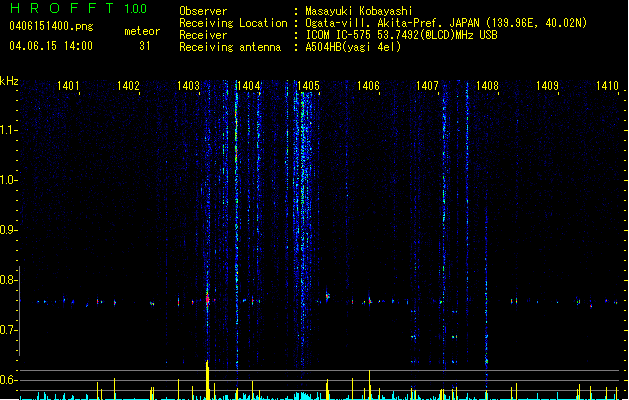Click the 0.7 kHz axis value

8,330
